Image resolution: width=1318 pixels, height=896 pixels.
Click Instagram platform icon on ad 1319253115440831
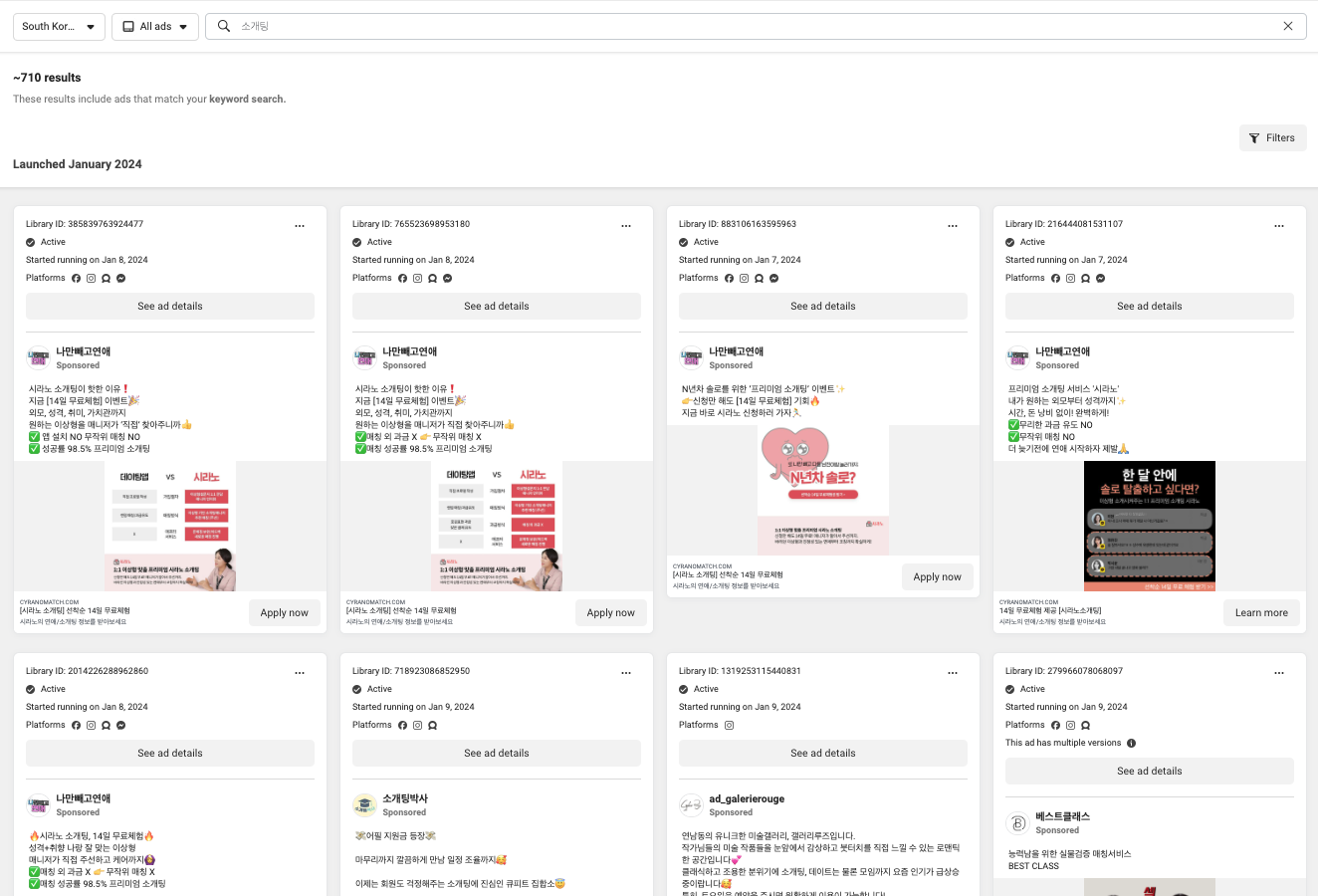(729, 726)
